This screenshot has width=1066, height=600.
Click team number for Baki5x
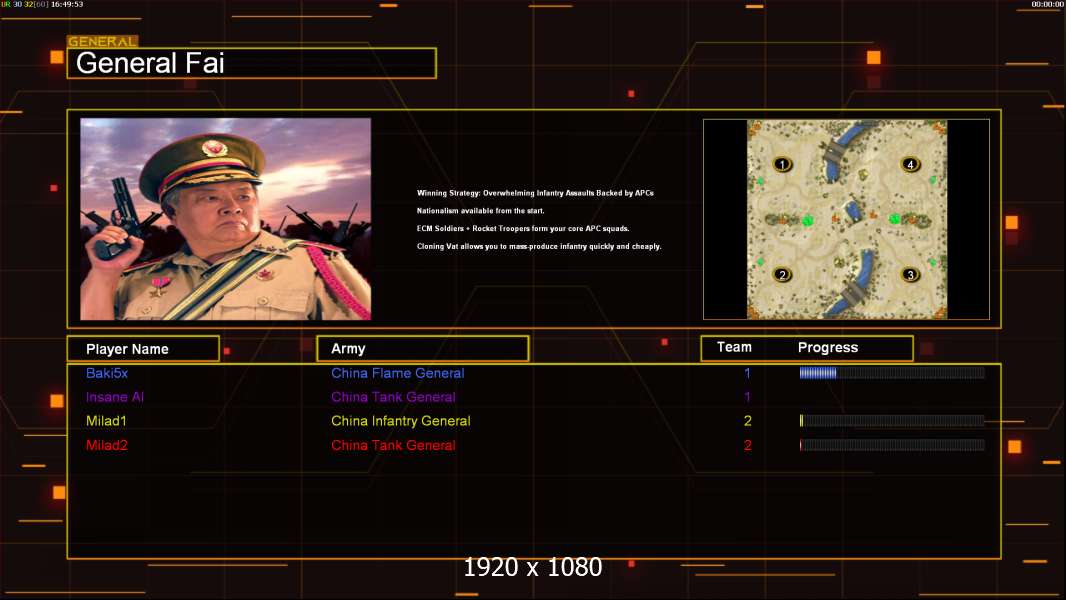[x=747, y=373]
